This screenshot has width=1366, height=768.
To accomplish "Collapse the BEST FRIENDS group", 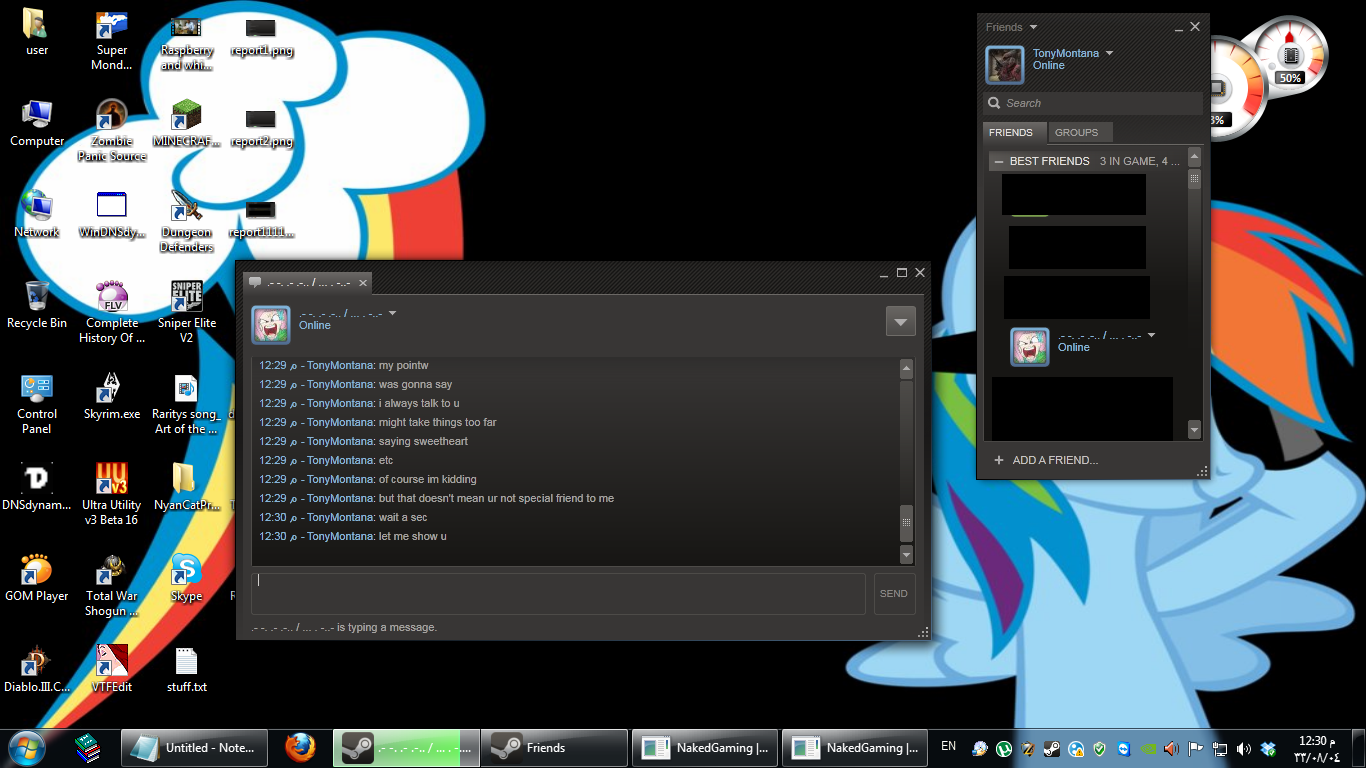I will [x=999, y=161].
